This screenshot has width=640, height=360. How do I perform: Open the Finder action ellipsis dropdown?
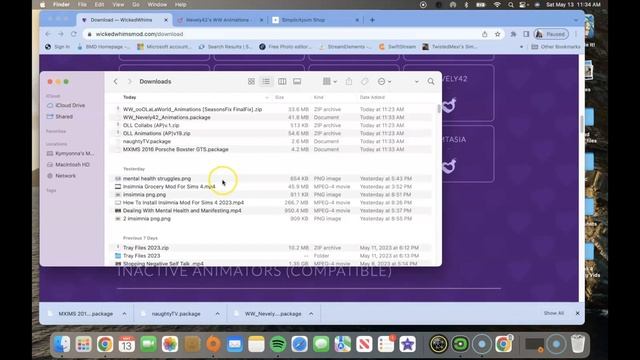[384, 82]
